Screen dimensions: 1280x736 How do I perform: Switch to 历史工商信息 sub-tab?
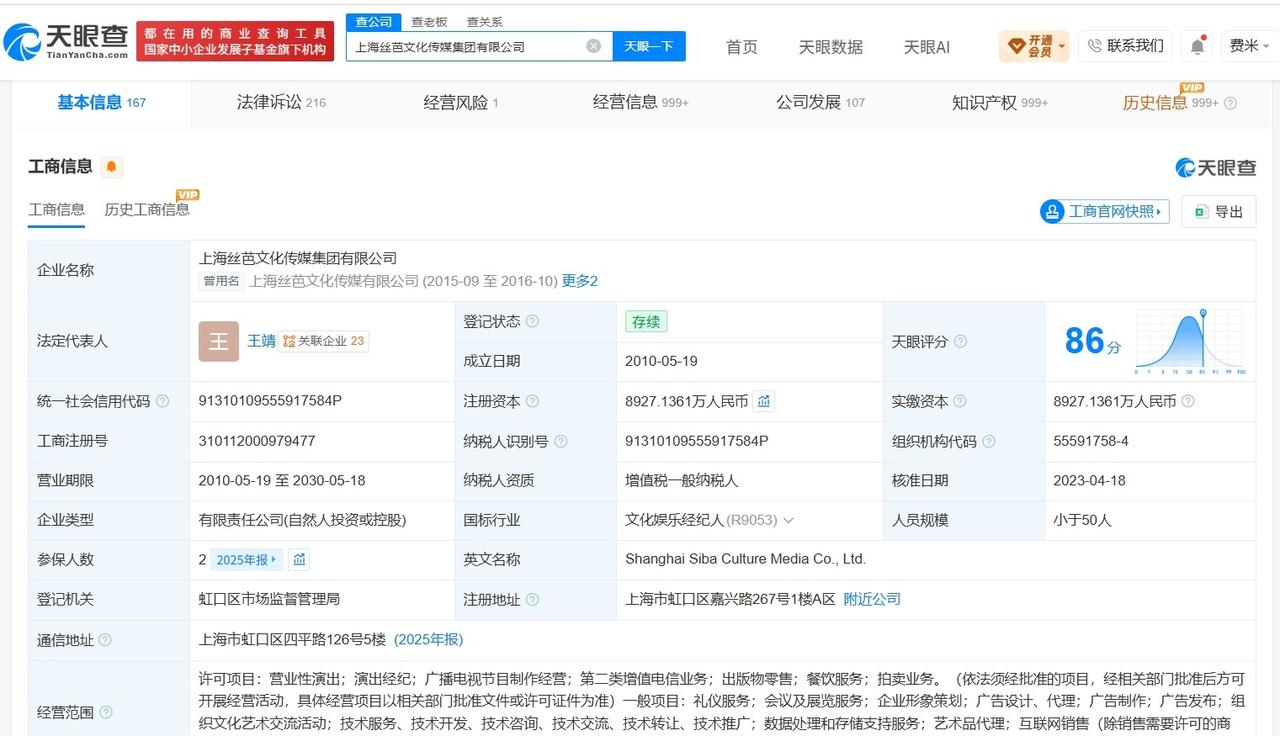click(147, 209)
